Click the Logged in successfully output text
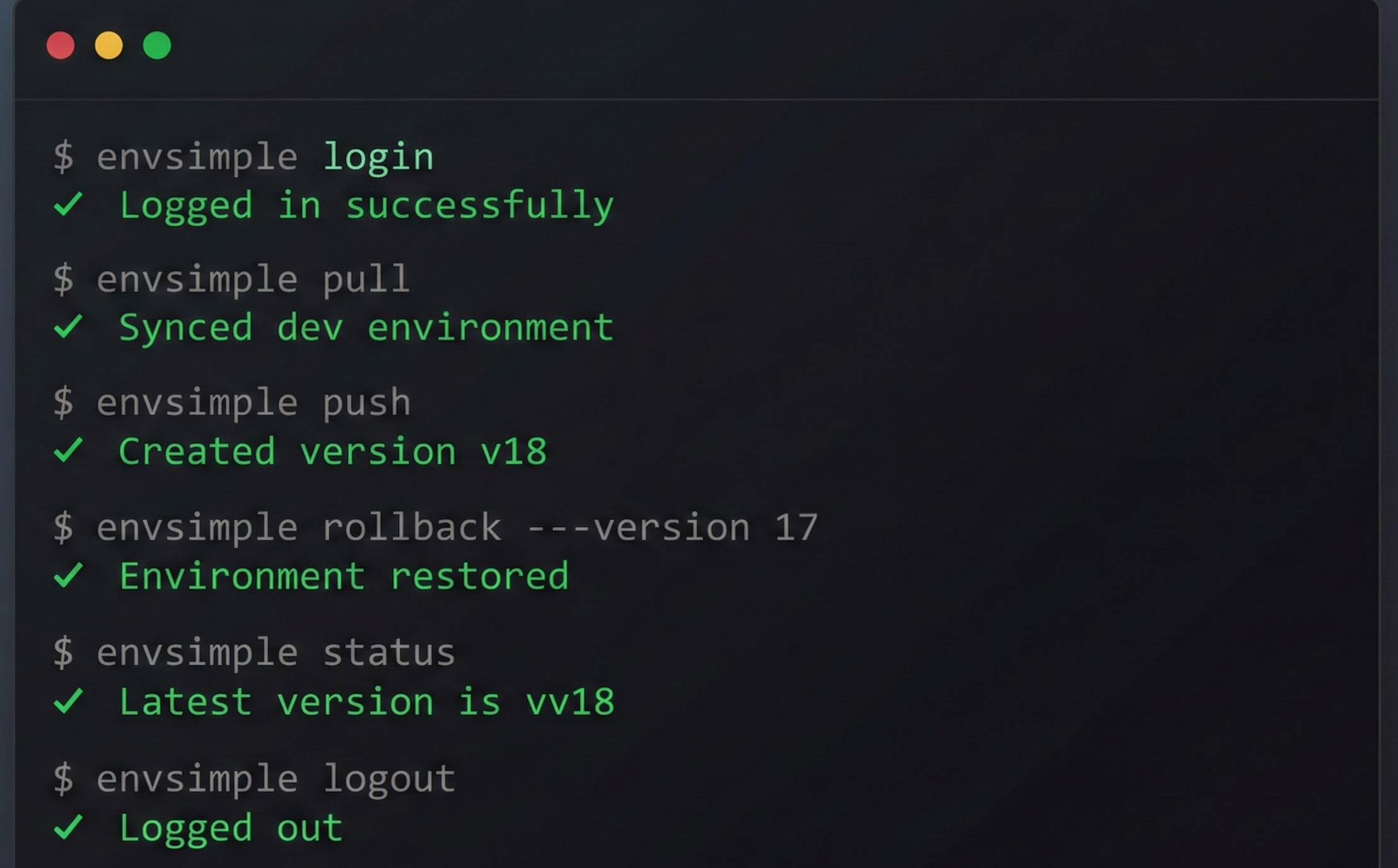 (366, 205)
